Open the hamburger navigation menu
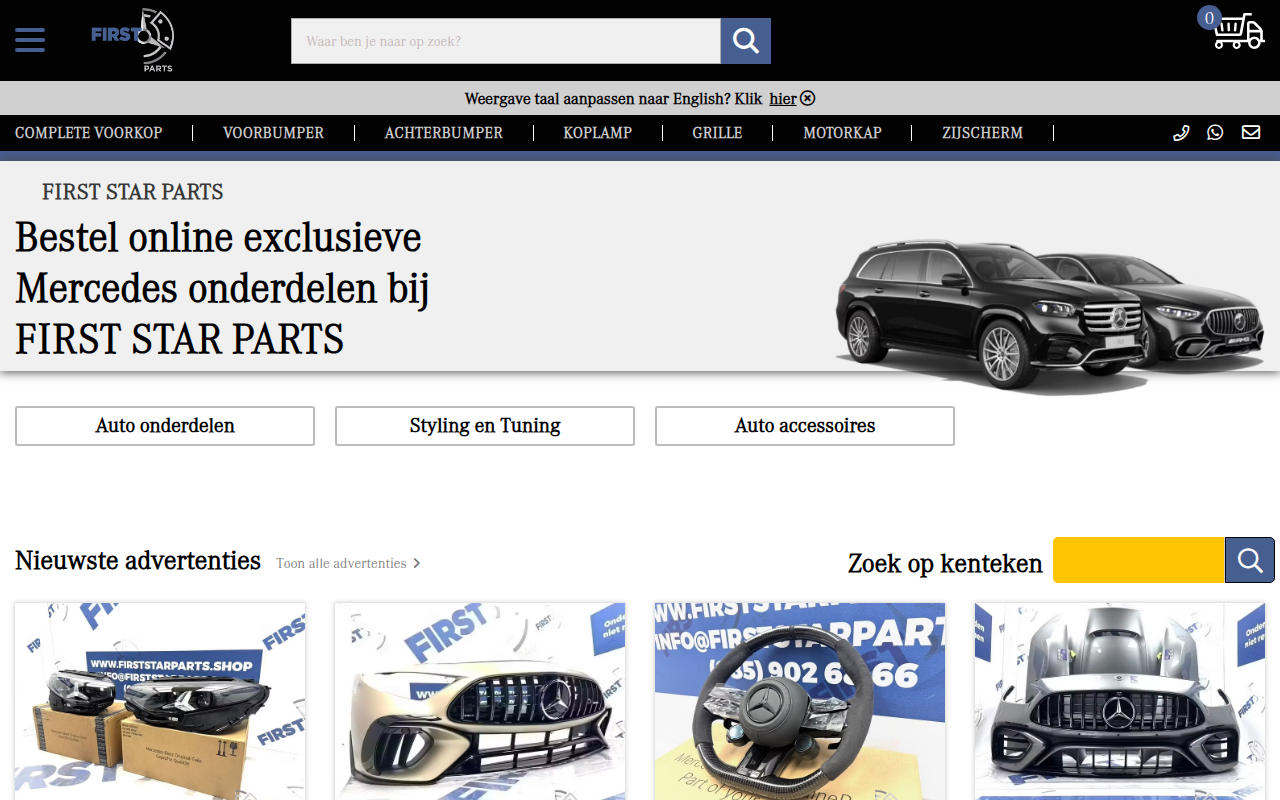The height and width of the screenshot is (800, 1280). [x=30, y=40]
